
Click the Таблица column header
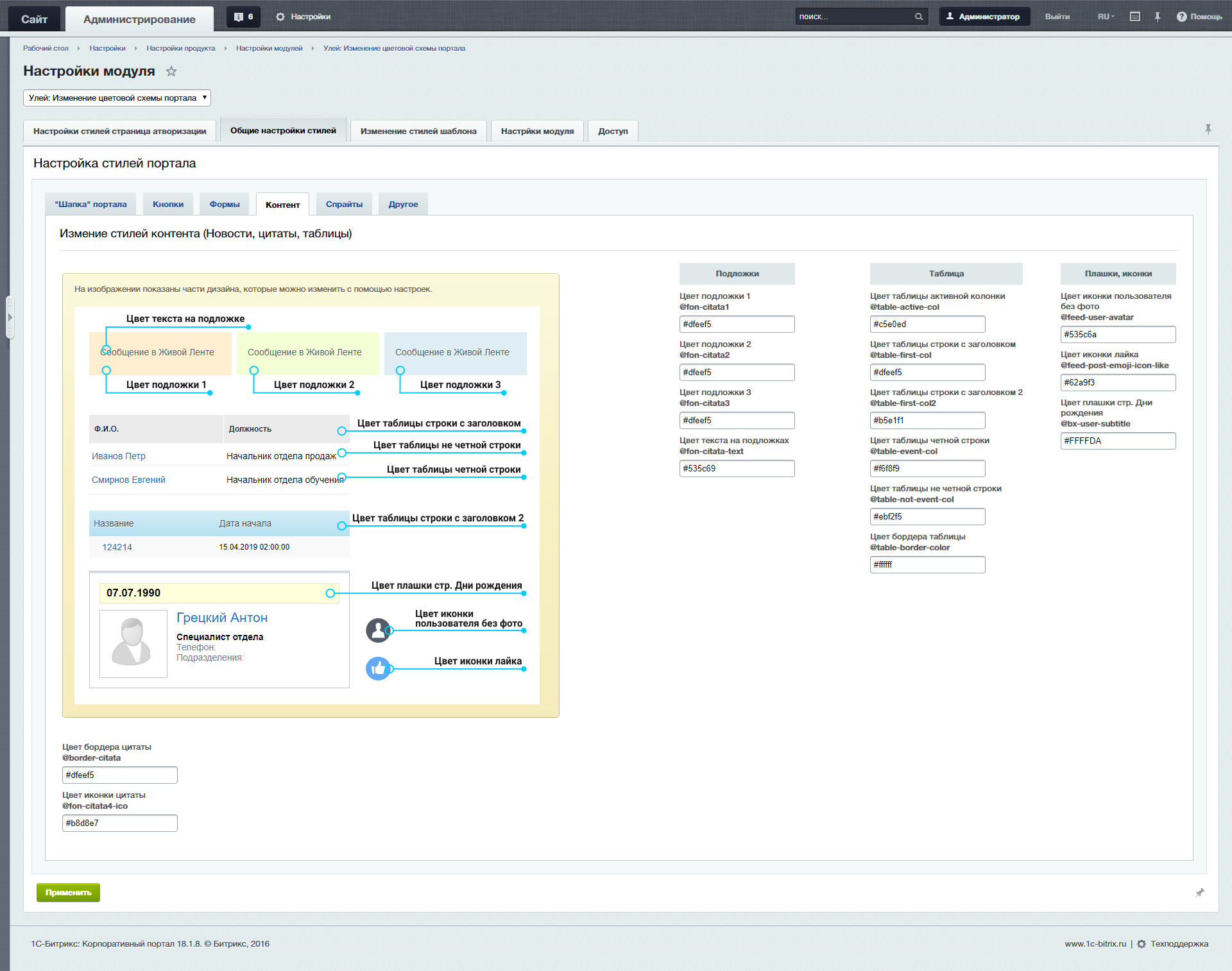tap(946, 273)
